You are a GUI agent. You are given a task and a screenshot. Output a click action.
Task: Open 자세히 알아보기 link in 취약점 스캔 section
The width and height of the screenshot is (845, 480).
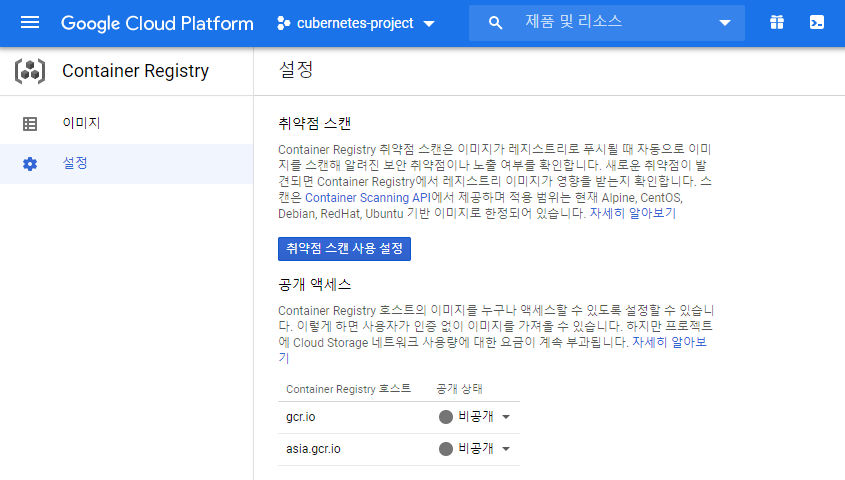[633, 213]
